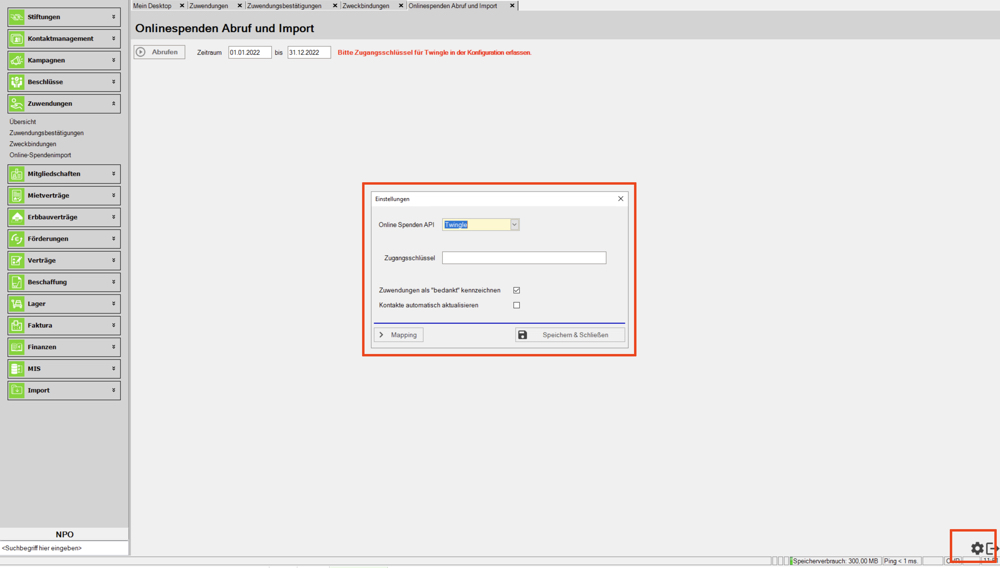Expand the Mitgliedschaften sidebar section
The width and height of the screenshot is (1000, 568).
click(64, 174)
